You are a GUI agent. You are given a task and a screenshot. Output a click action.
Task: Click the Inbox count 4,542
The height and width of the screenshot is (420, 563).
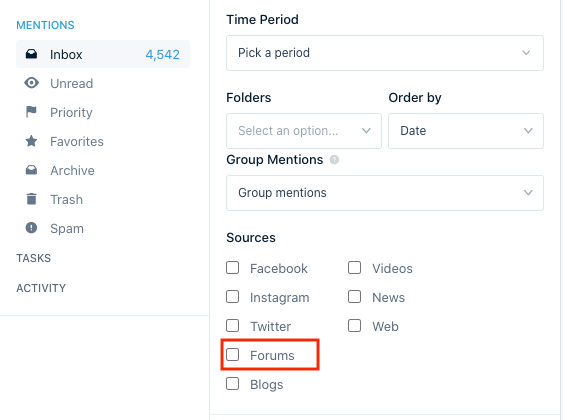(x=163, y=55)
